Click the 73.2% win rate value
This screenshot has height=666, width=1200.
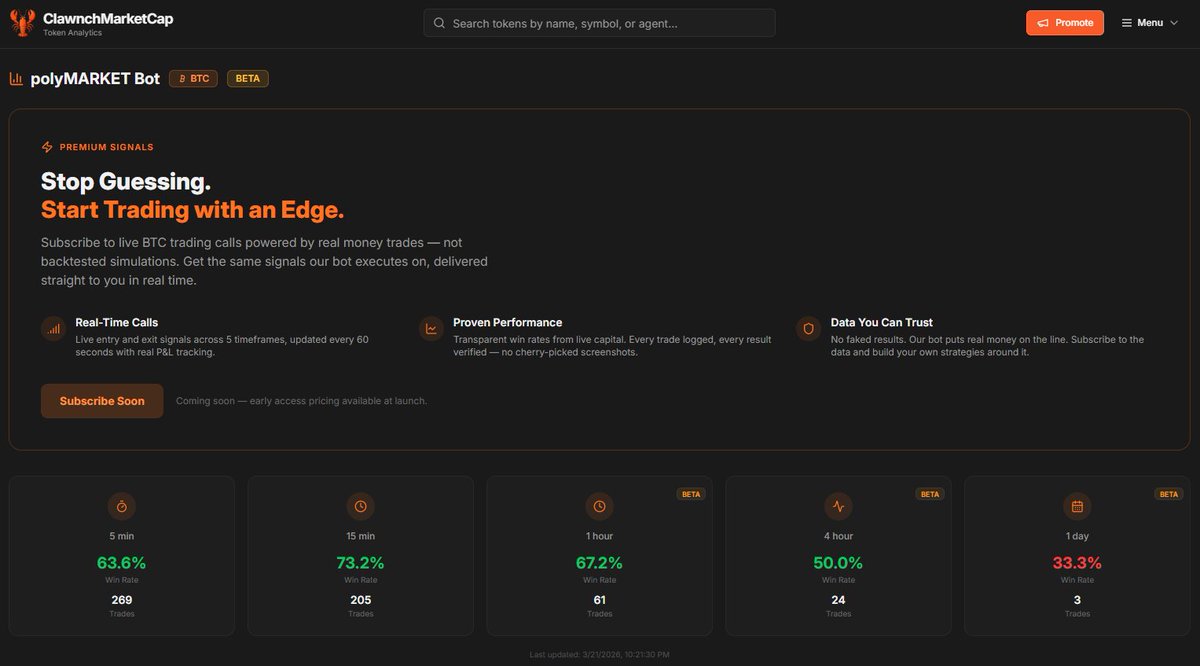pyautogui.click(x=360, y=563)
